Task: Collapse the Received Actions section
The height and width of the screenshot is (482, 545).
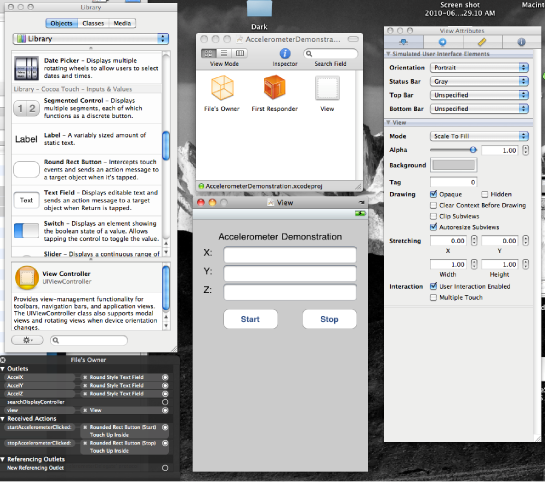Action: point(3,419)
